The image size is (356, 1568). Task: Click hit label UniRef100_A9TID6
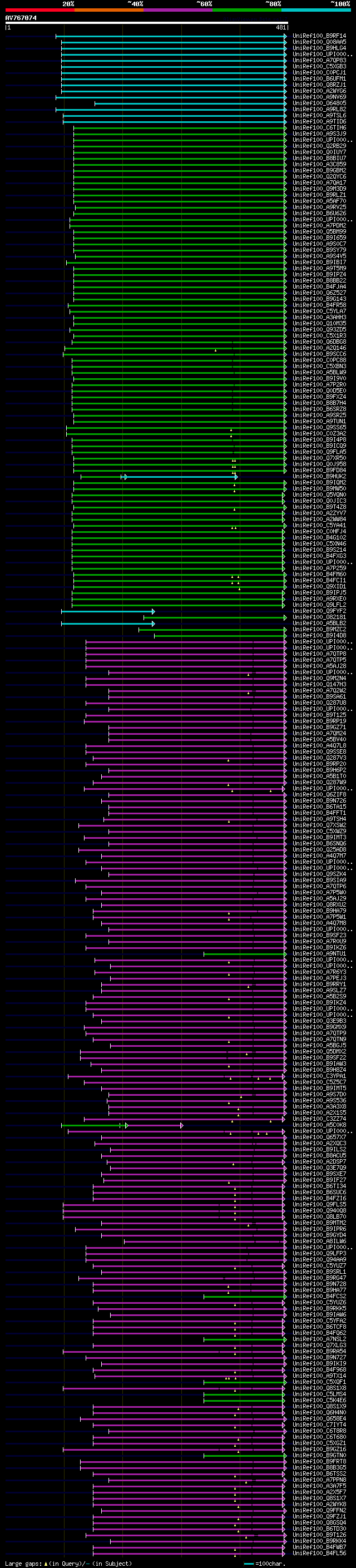(x=319, y=121)
